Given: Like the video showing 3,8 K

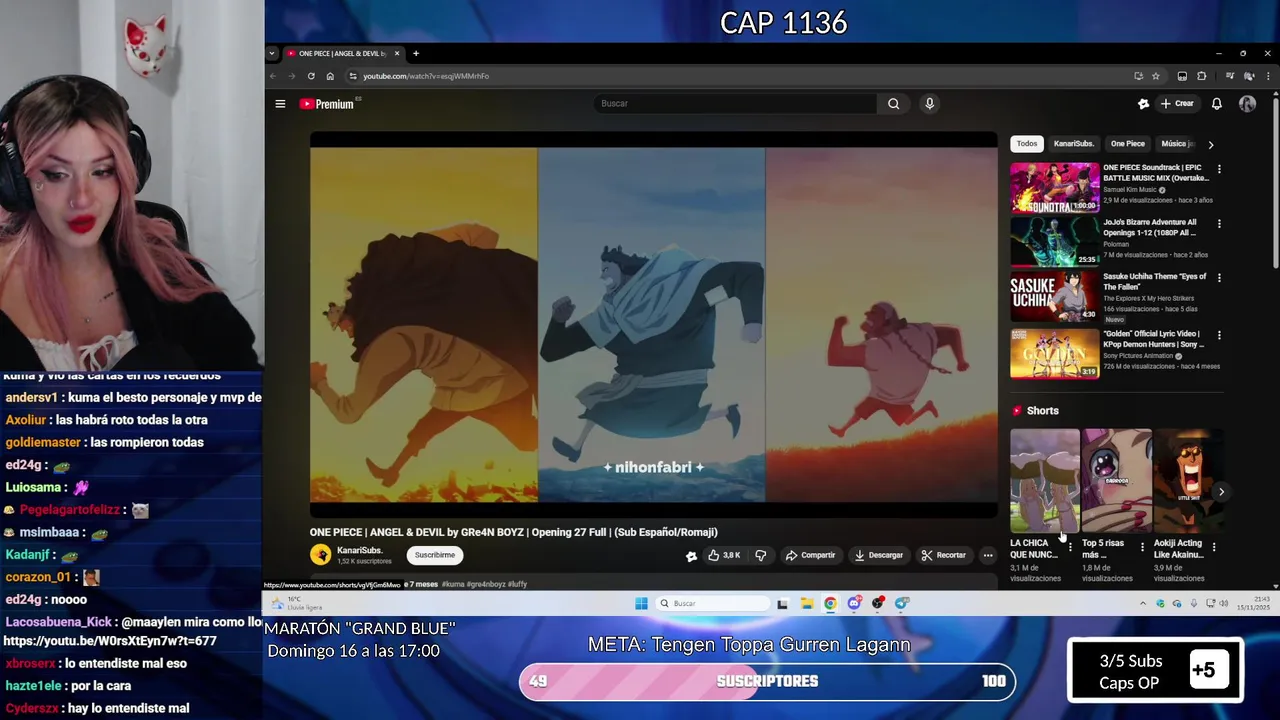Looking at the screenshot, I should pos(724,555).
